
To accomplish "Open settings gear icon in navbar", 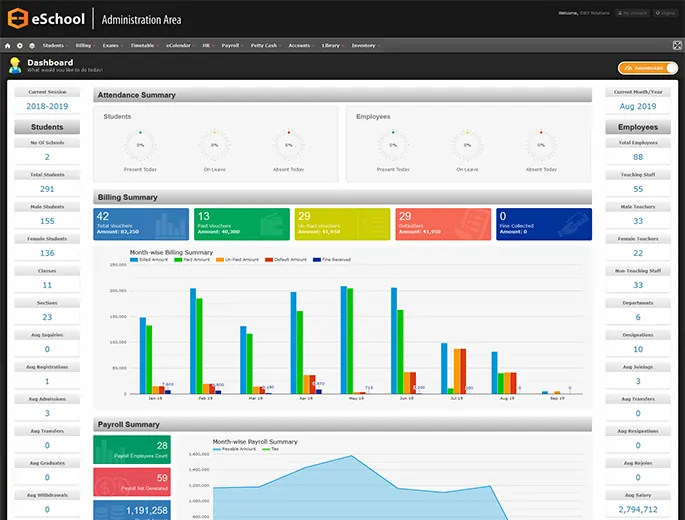I will (x=20, y=45).
